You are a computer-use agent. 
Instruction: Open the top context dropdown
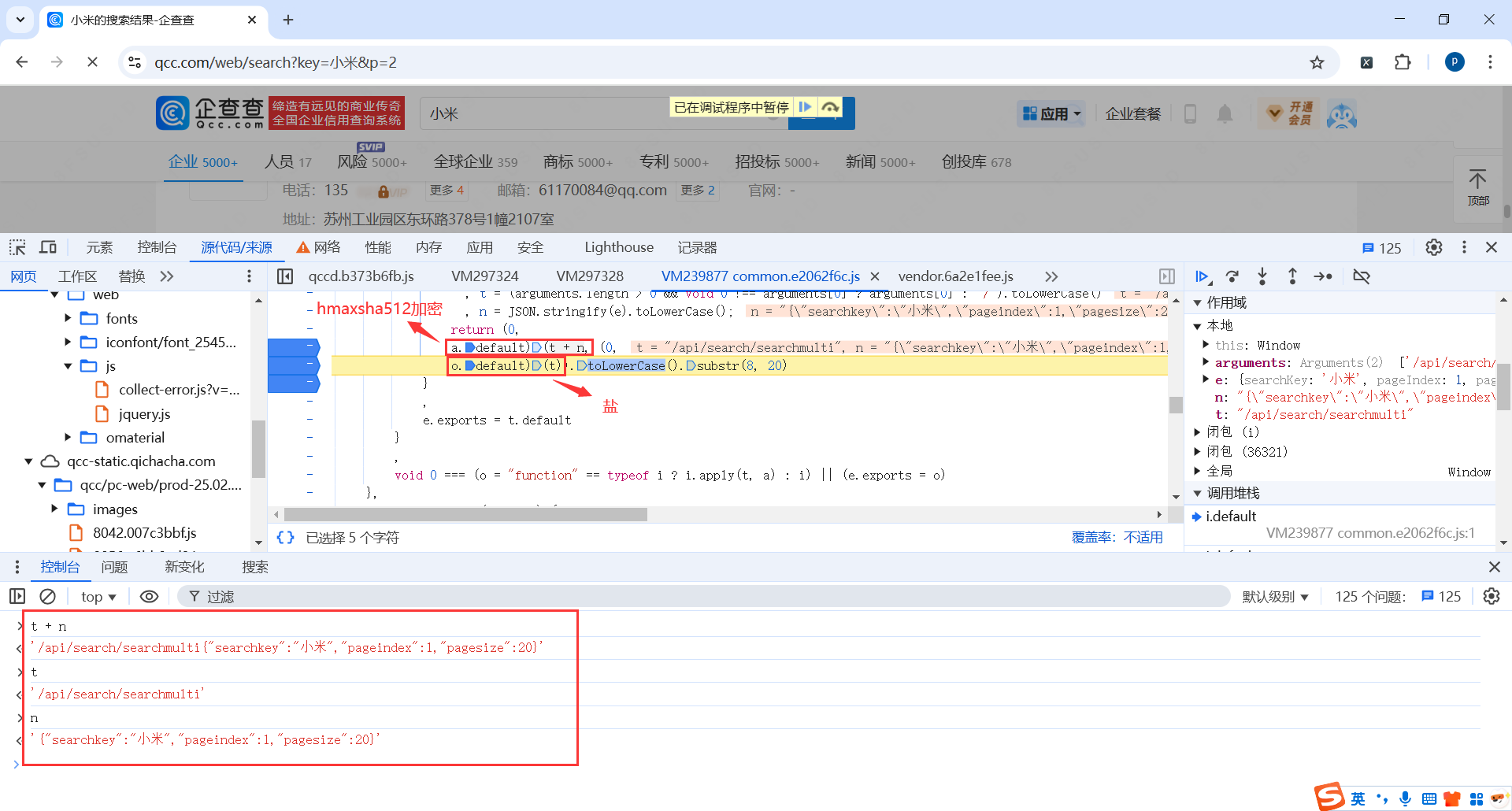pos(98,597)
